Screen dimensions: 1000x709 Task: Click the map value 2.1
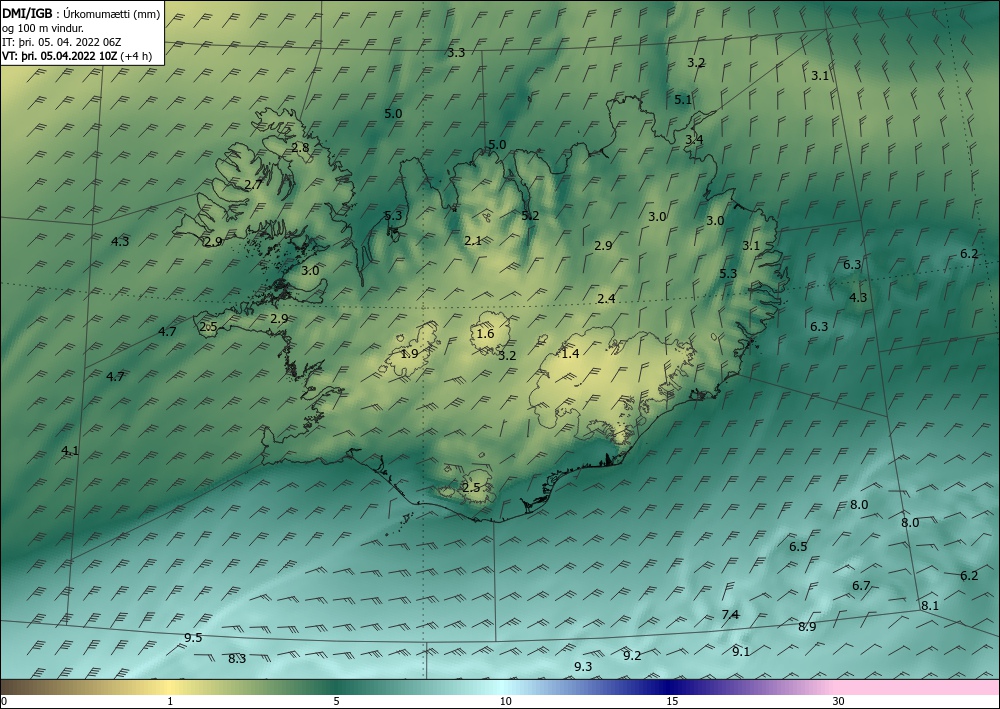point(473,240)
